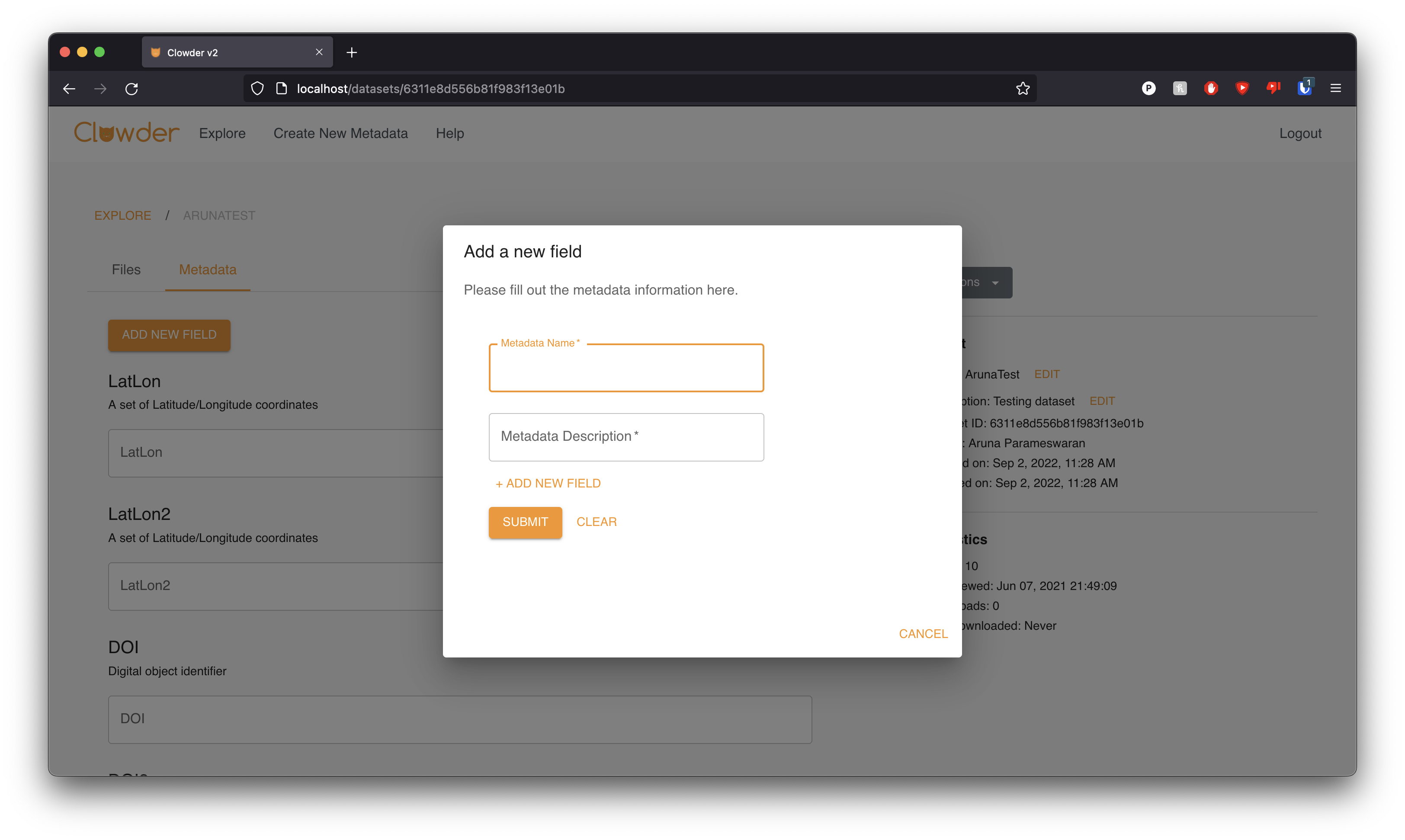The image size is (1405, 840).
Task: Open the tracking protection shield icon
Action: (x=257, y=89)
